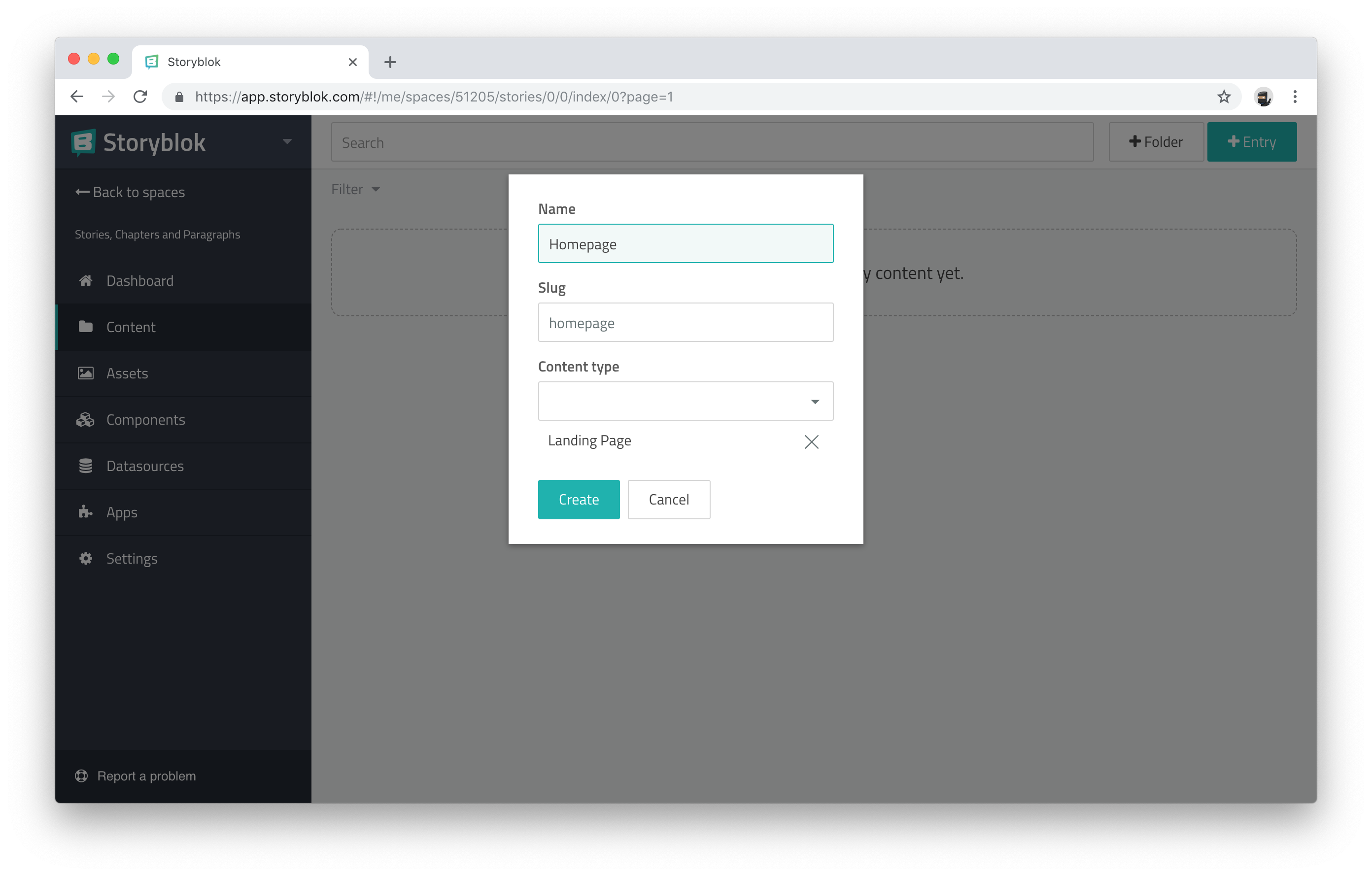Click the Name input field
Screen dimensions: 1372x876
click(x=686, y=243)
